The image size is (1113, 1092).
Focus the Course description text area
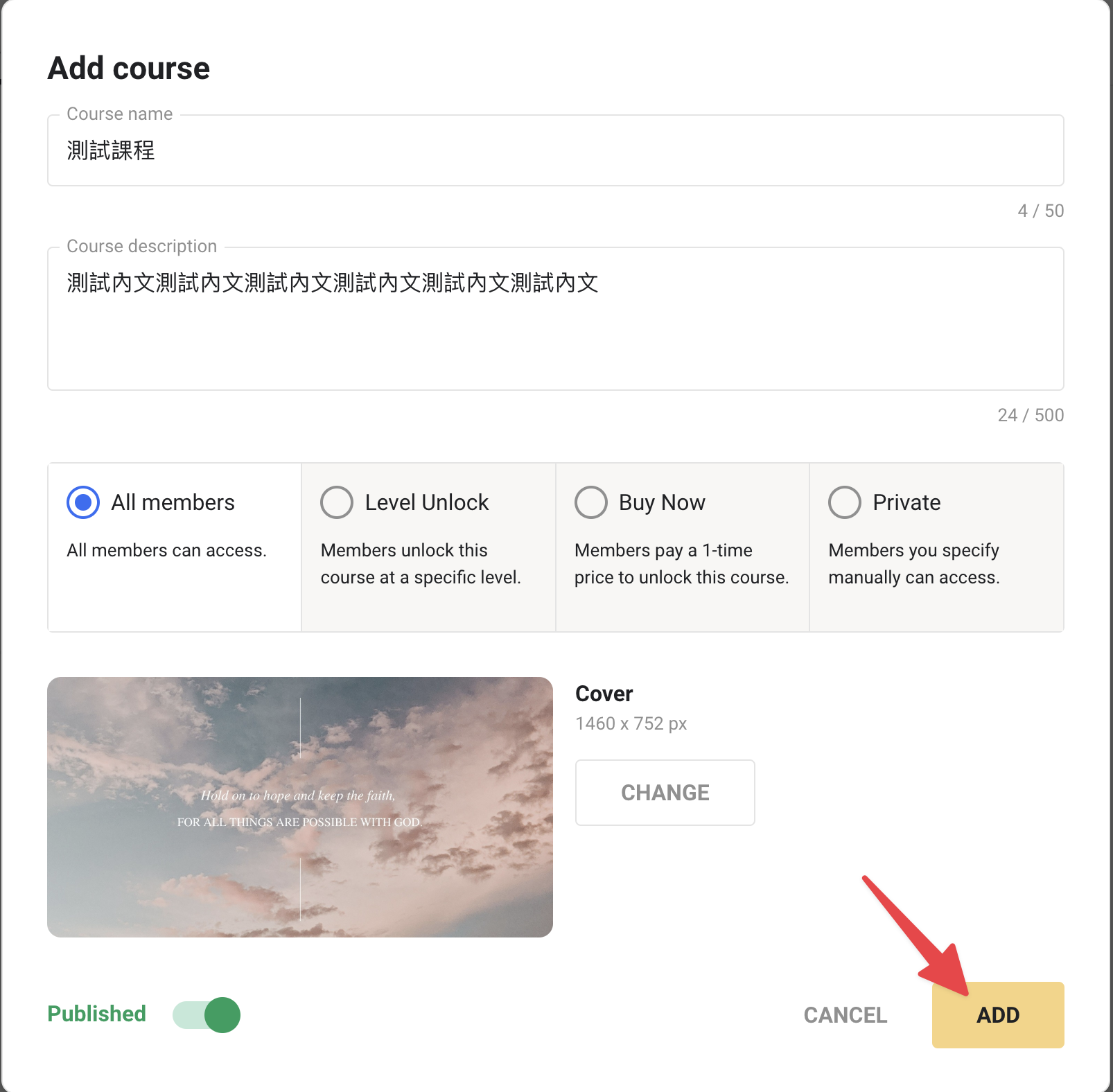[x=556, y=319]
